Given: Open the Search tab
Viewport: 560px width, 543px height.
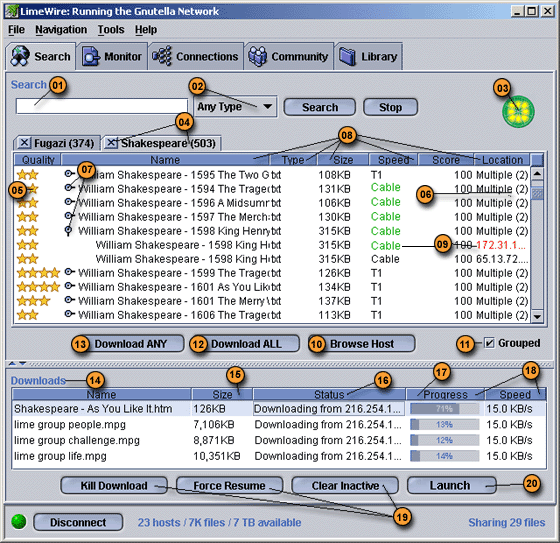Looking at the screenshot, I should 41,56.
